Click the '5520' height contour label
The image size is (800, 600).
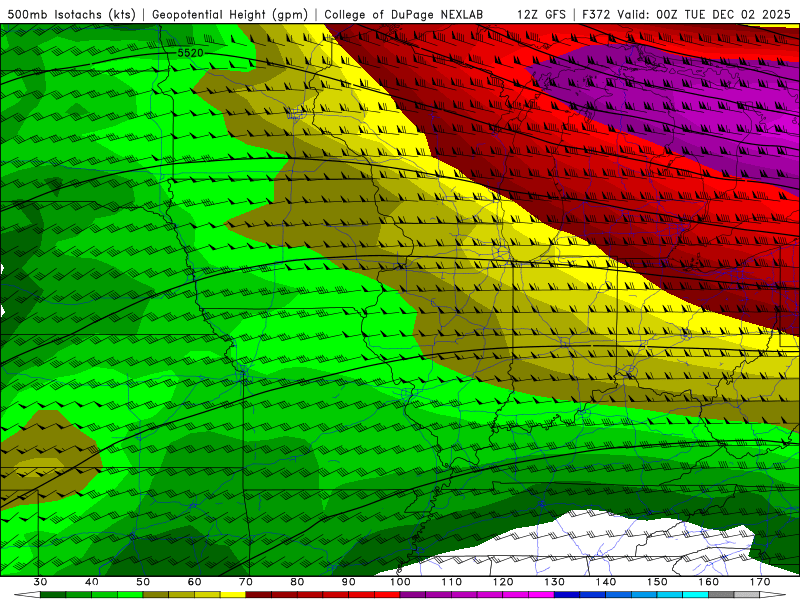click(190, 53)
